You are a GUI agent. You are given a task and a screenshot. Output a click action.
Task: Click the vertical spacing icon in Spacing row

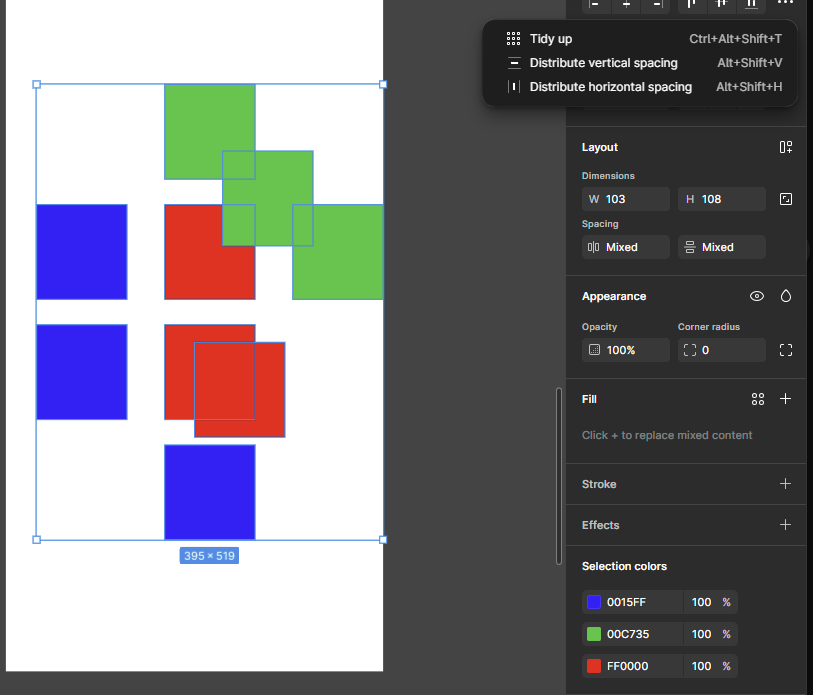(690, 247)
